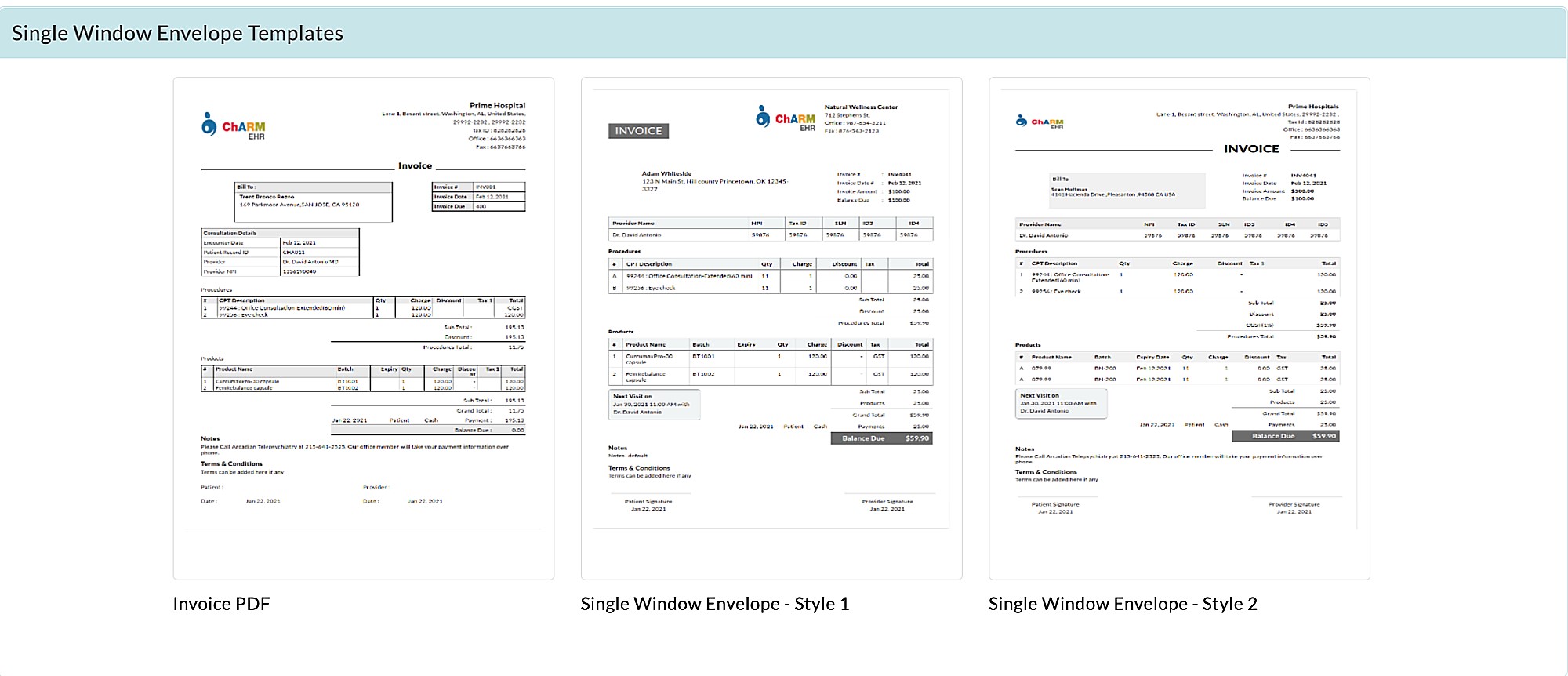
Task: Select the Invoice PDF template thumbnail
Action: point(363,329)
